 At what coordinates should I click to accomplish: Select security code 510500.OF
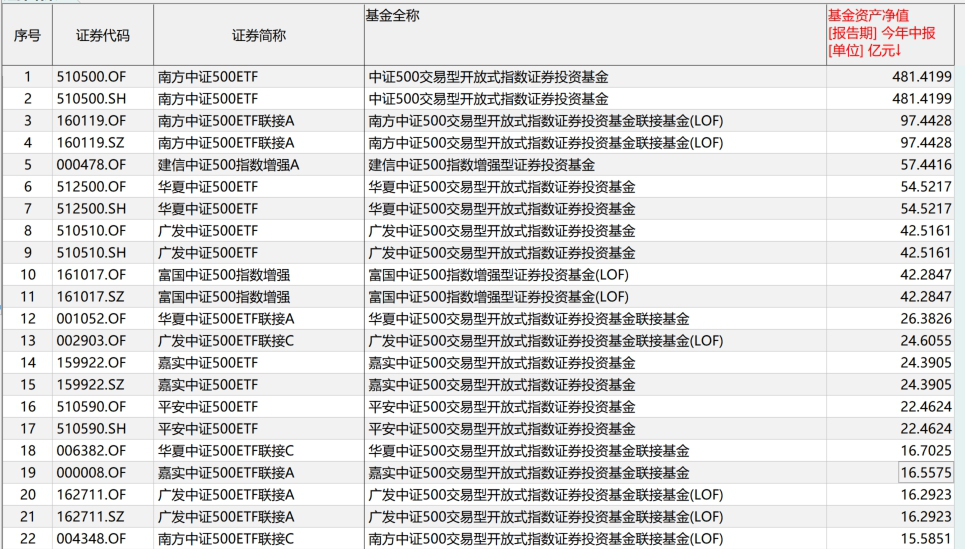point(91,77)
